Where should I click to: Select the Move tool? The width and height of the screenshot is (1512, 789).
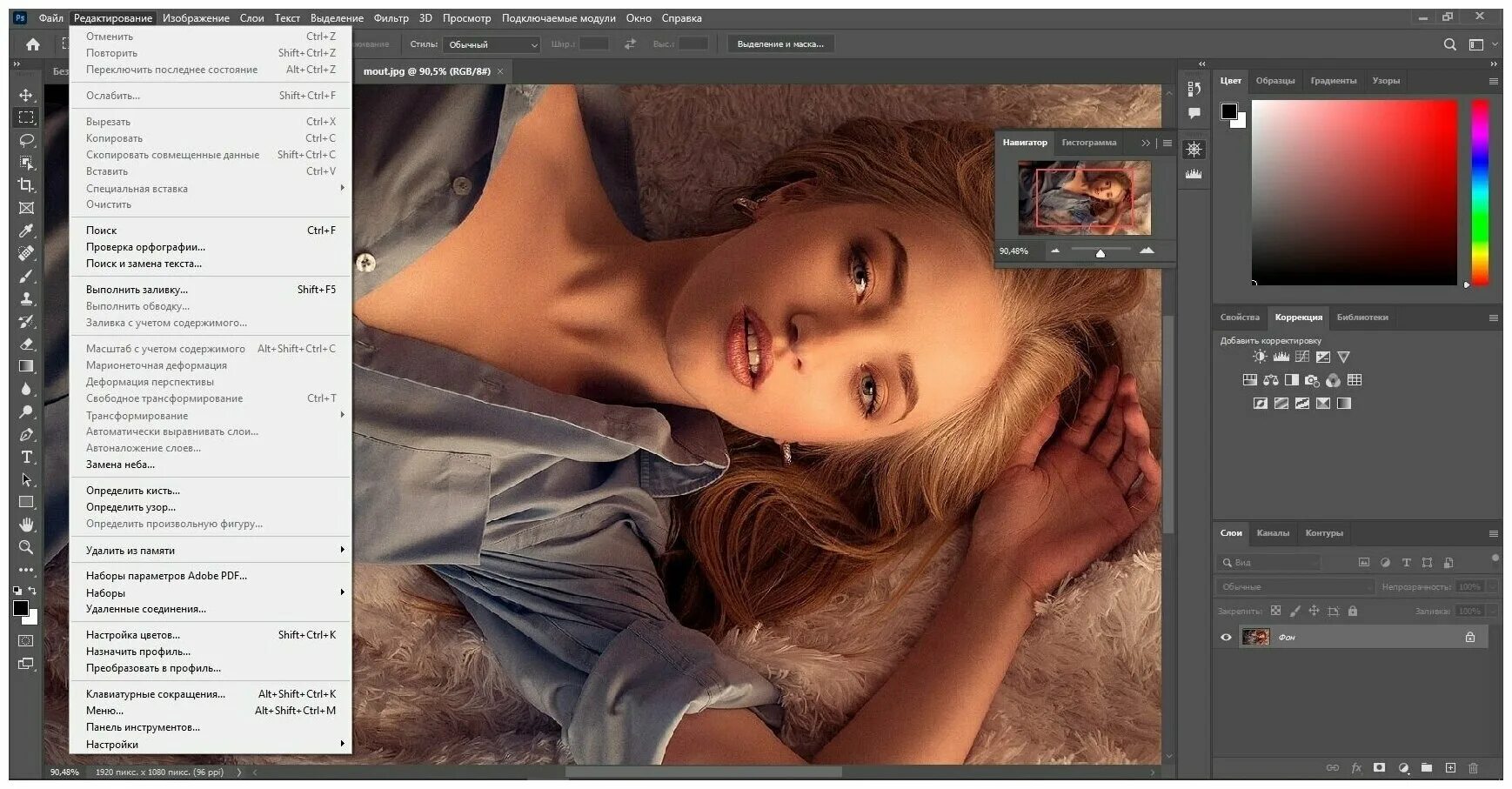(x=26, y=95)
